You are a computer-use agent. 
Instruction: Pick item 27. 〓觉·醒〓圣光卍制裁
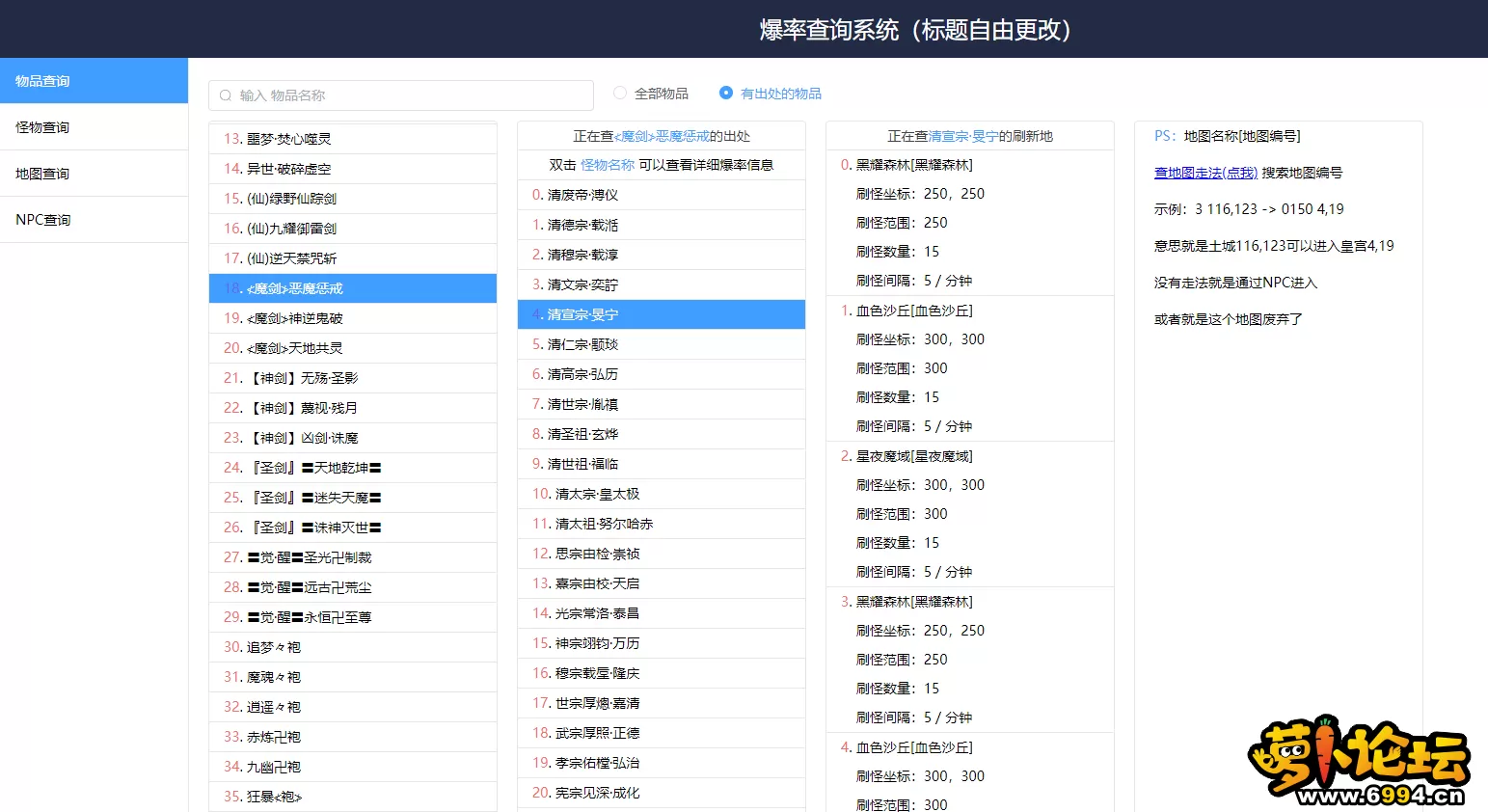353,557
